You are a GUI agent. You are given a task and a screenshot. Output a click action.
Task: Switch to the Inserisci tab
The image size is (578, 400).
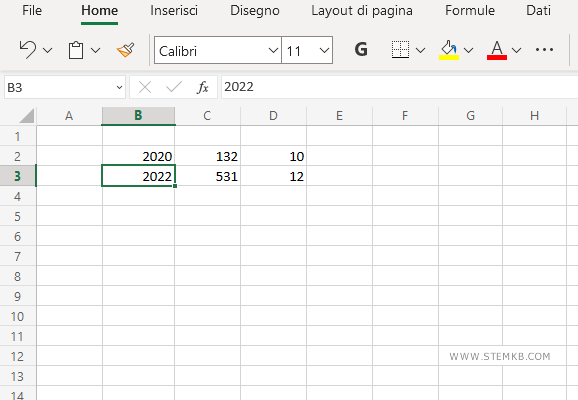tap(174, 10)
